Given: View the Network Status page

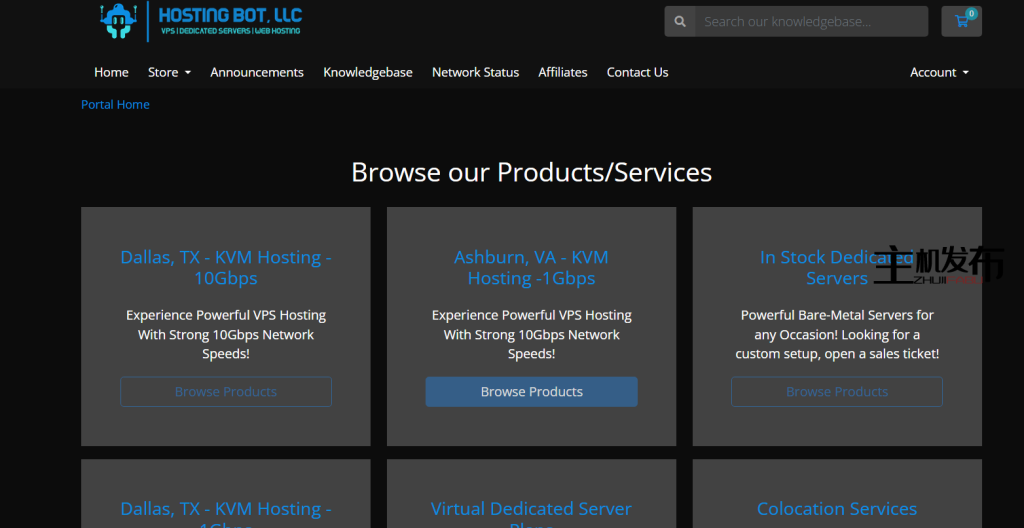Looking at the screenshot, I should click(x=475, y=72).
